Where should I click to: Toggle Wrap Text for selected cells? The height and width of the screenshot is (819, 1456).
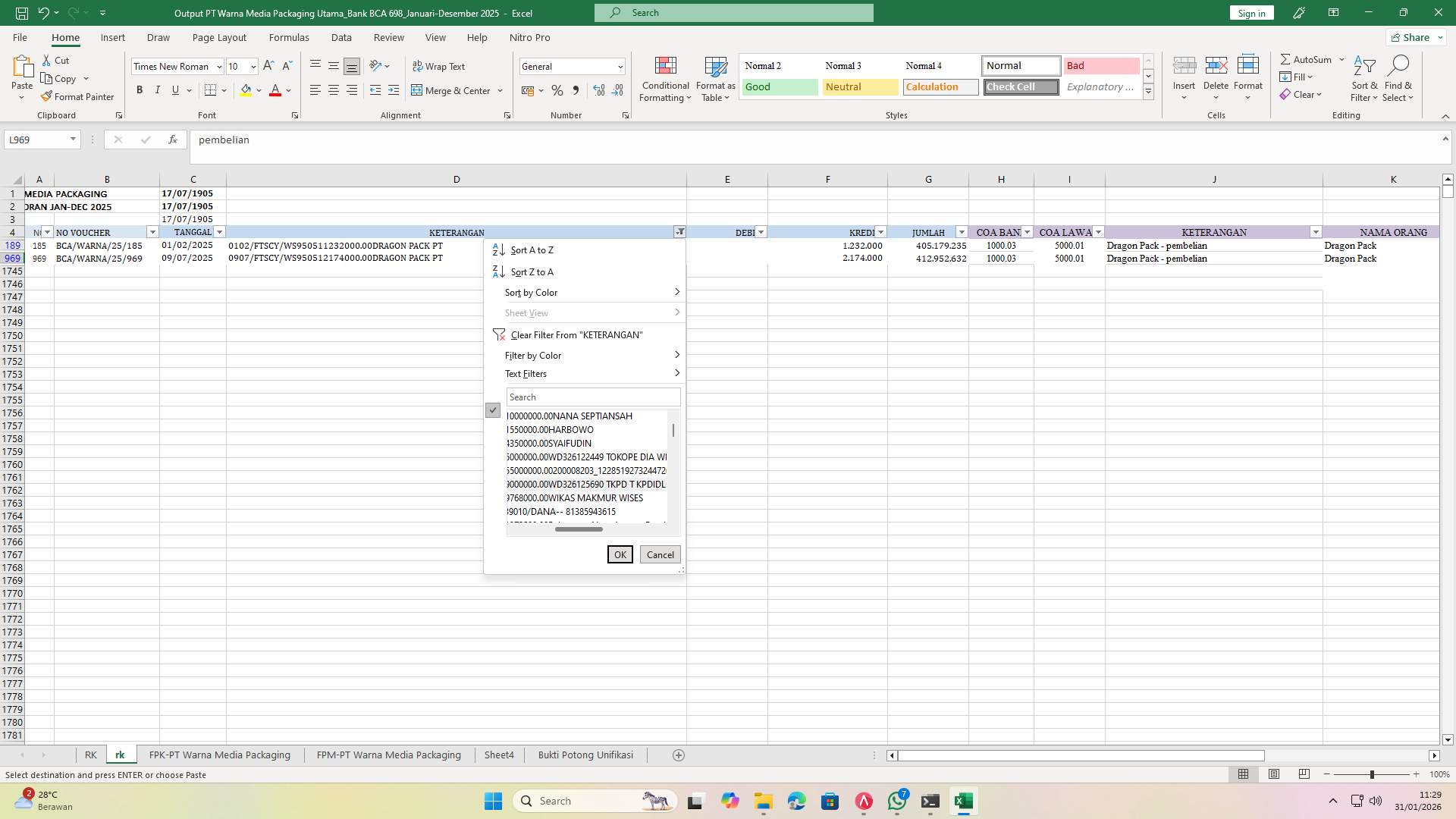point(440,66)
